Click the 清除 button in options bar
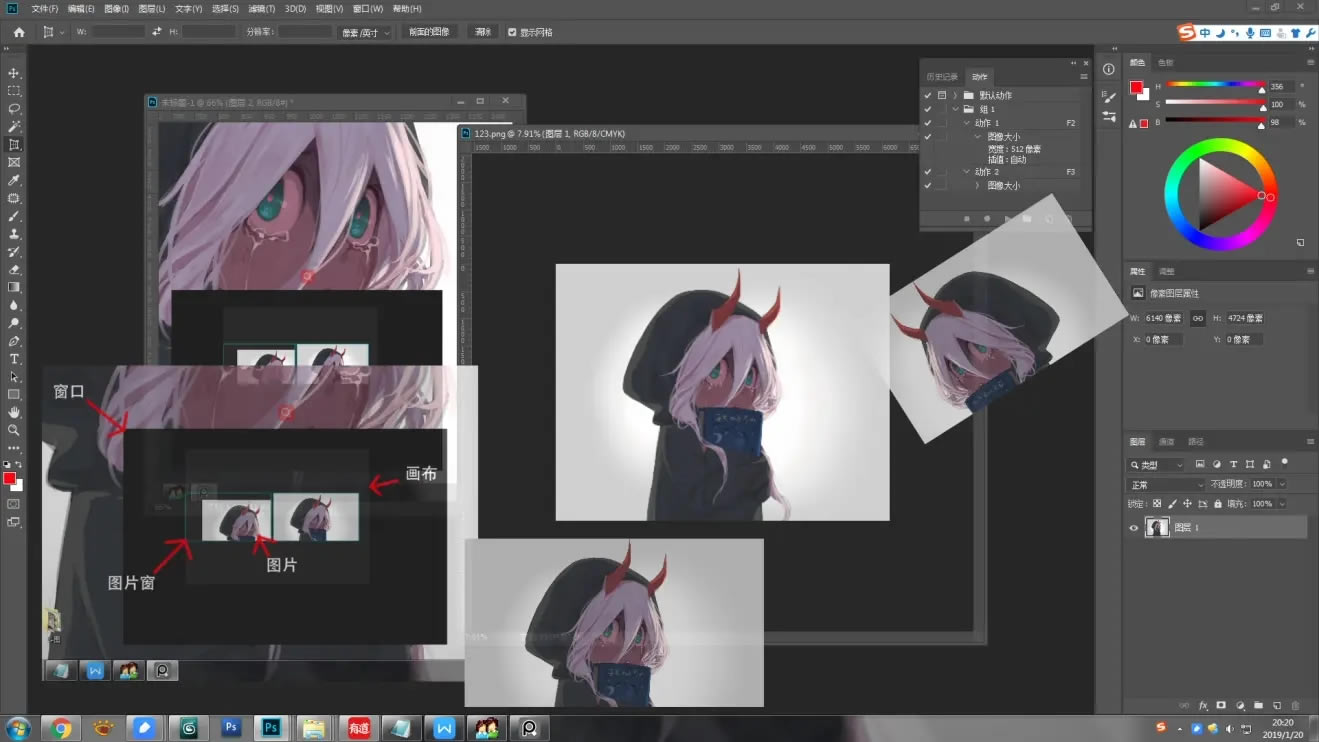Image resolution: width=1319 pixels, height=742 pixels. (x=483, y=31)
